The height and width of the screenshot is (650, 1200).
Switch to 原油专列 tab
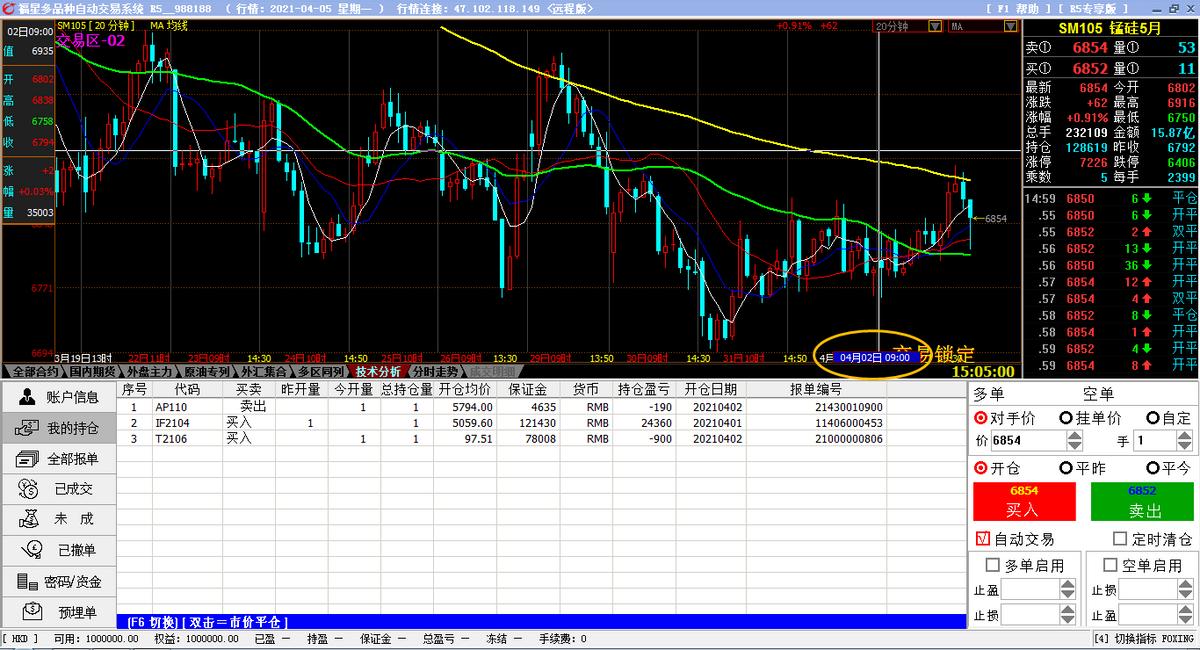(207, 371)
